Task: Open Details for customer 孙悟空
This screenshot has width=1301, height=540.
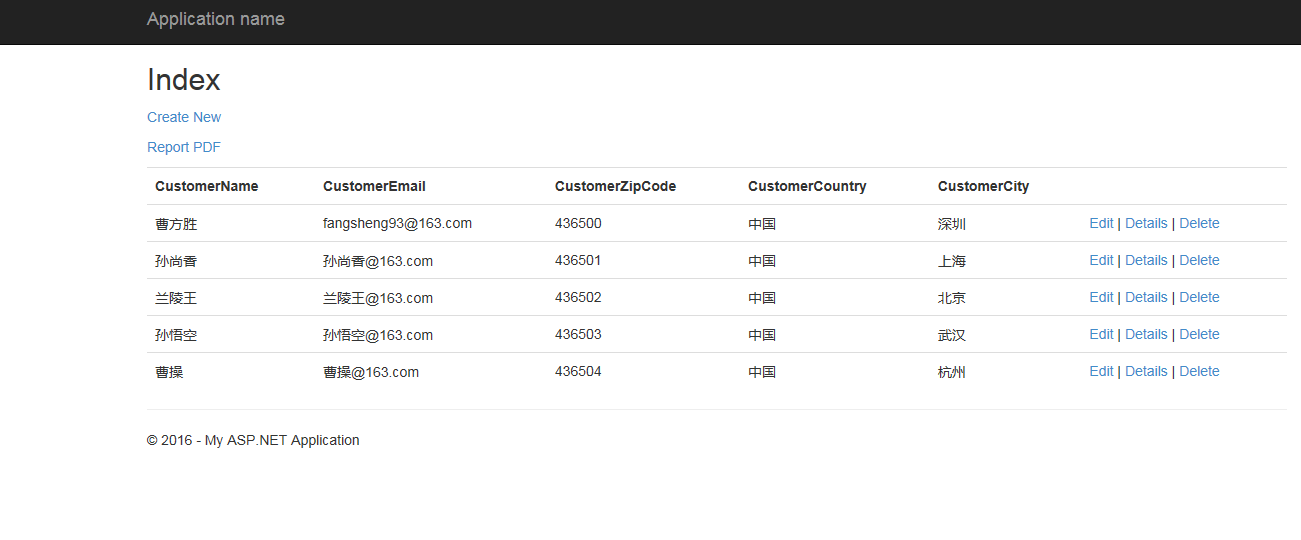Action: click(x=1146, y=334)
